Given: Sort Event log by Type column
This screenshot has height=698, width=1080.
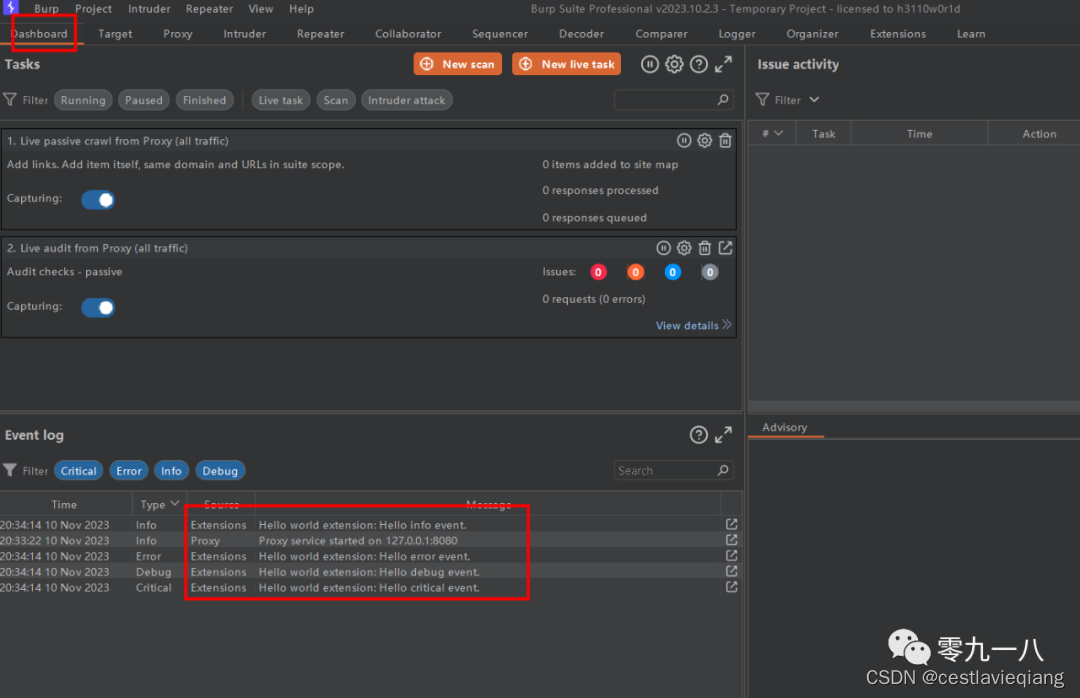Looking at the screenshot, I should [159, 504].
